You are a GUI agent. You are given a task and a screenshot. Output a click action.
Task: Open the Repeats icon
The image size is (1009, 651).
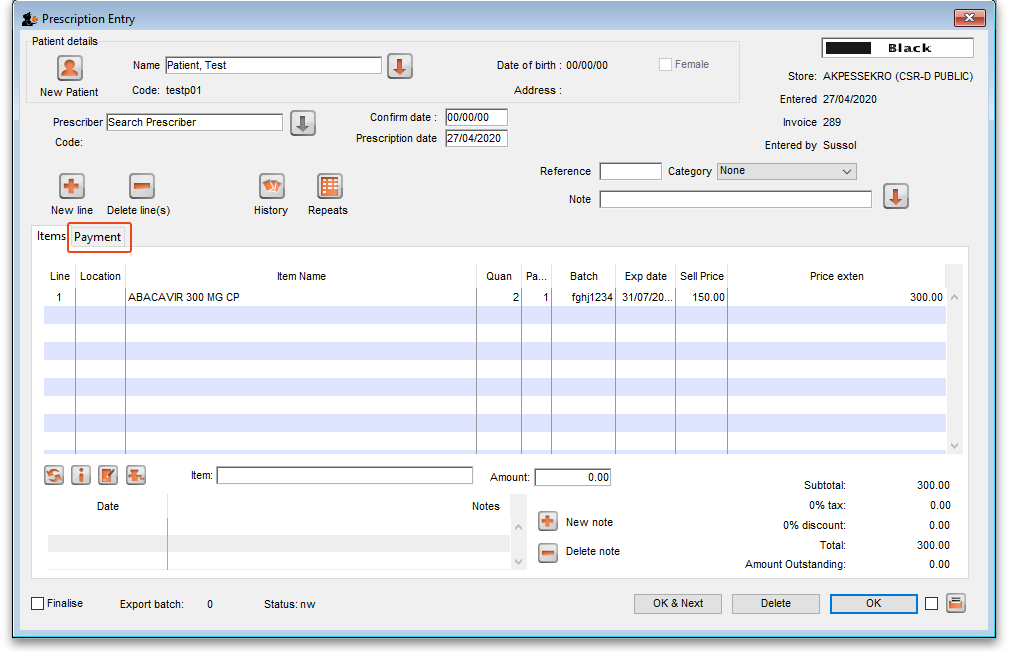[x=329, y=186]
